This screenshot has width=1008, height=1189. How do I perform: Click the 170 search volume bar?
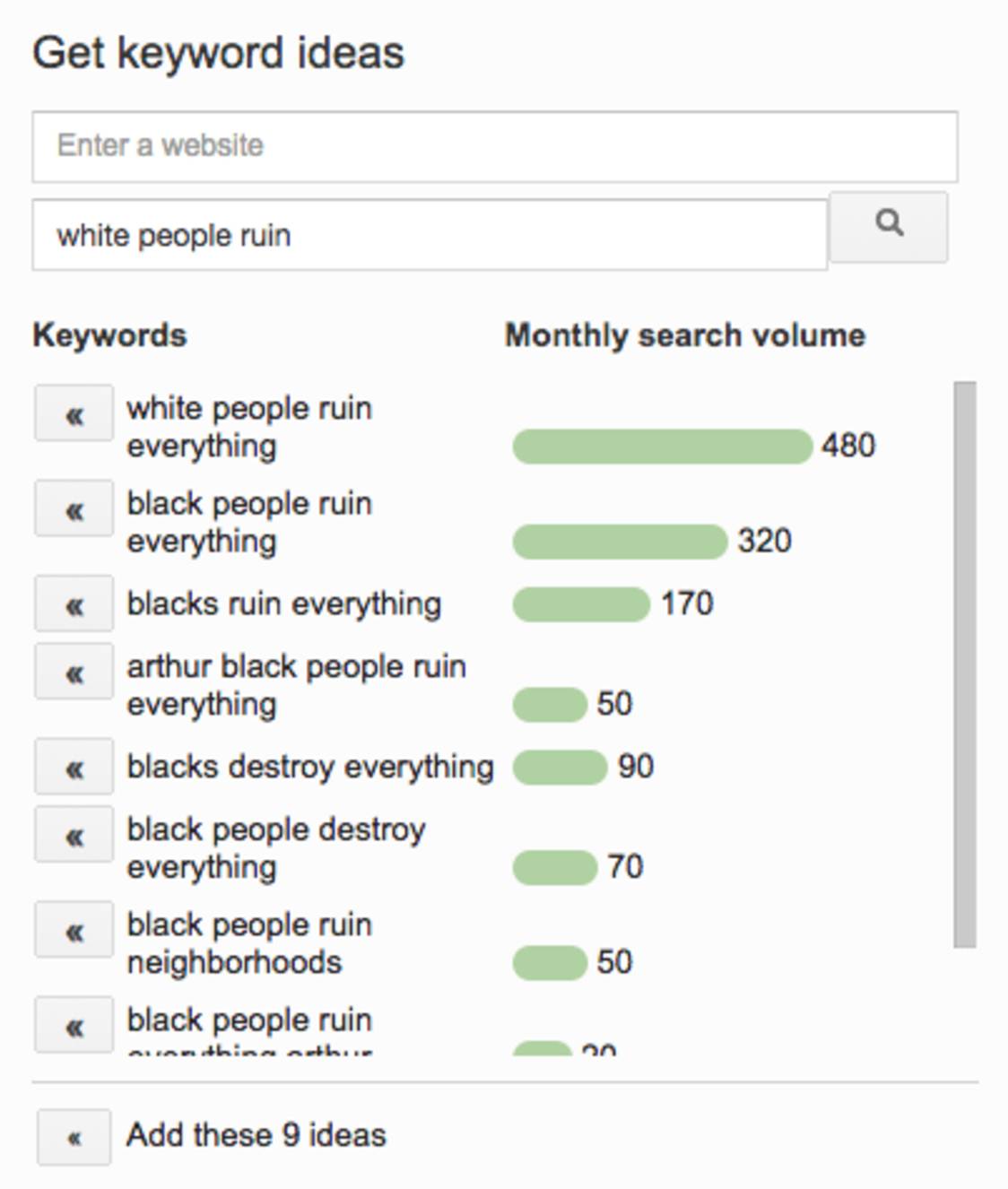click(581, 604)
